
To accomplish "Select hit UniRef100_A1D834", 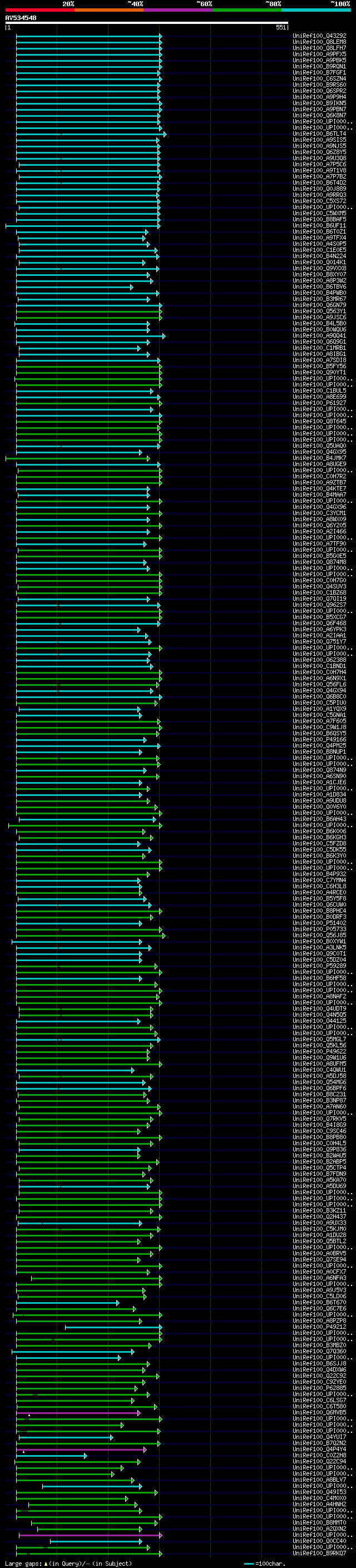I will point(319,794).
